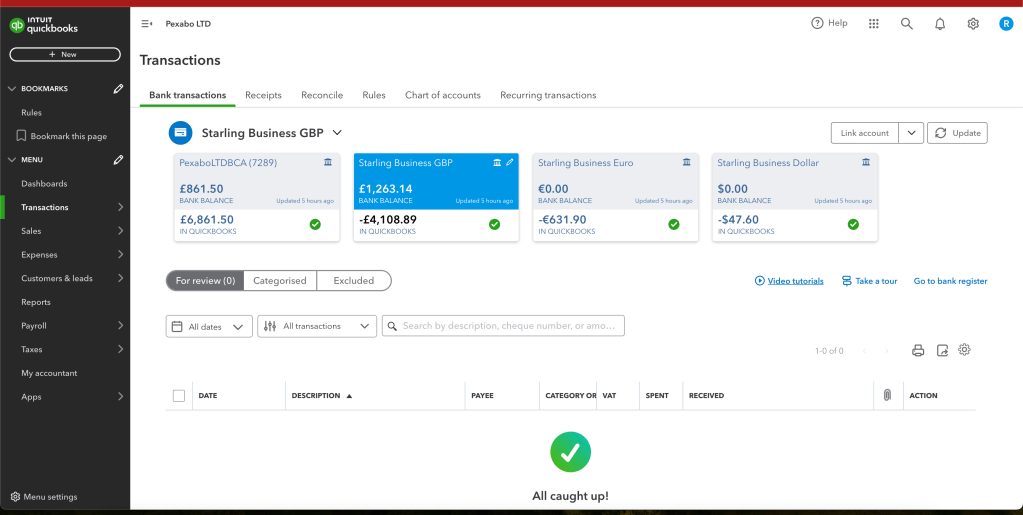Collapse the BOOKMARKS section
The image size is (1023, 515).
[12, 89]
